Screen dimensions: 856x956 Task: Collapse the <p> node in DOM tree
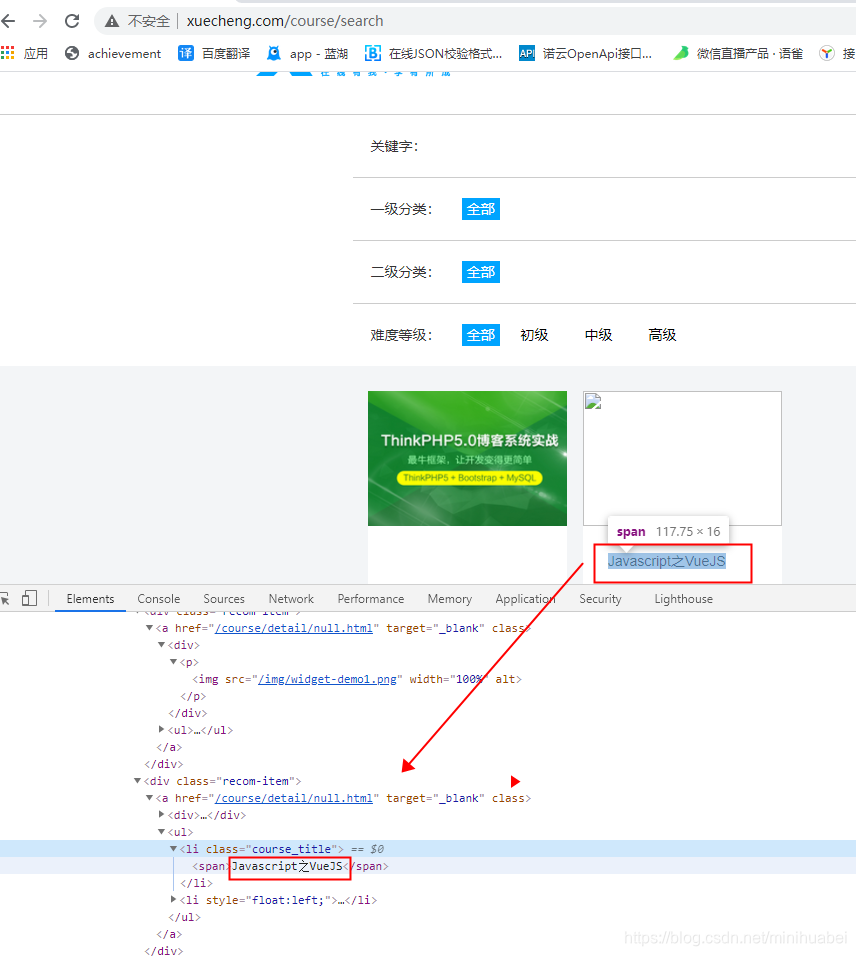[174, 662]
